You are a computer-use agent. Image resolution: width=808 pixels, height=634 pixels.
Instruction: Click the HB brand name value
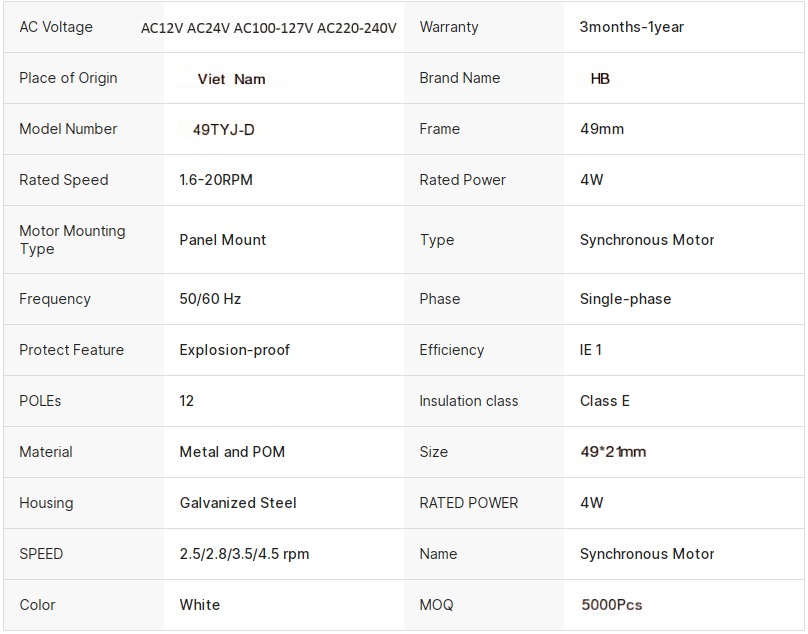[x=600, y=79]
